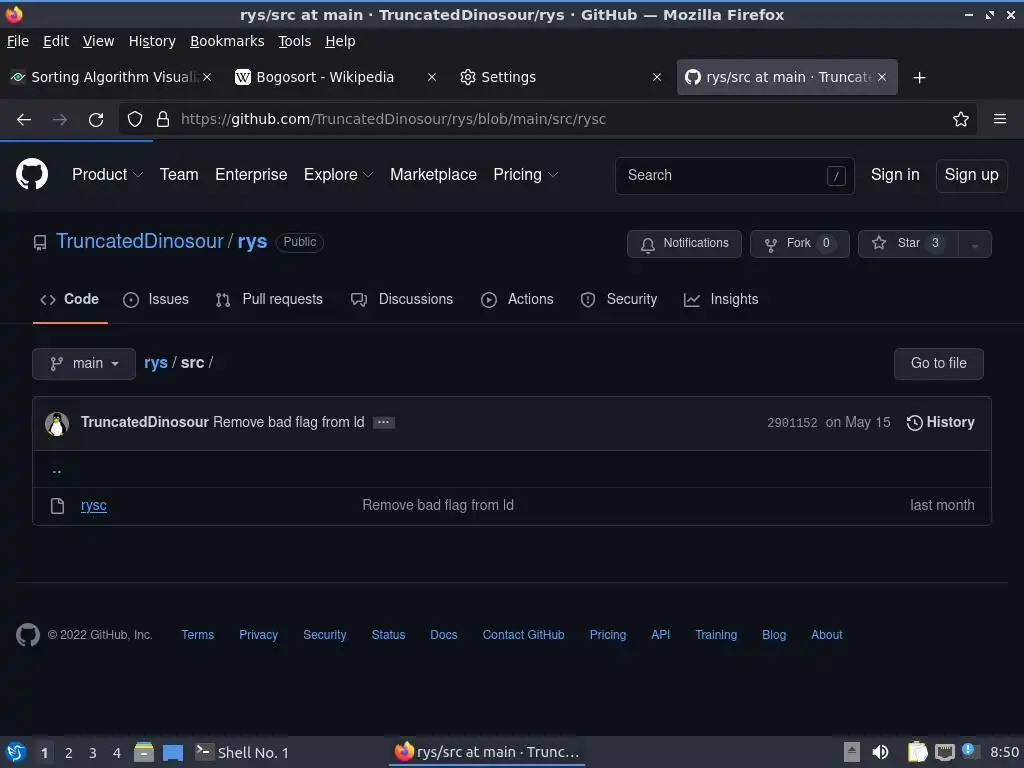Screen dimensions: 1024x768
Task: Open the repository Security tab
Action: [x=618, y=299]
